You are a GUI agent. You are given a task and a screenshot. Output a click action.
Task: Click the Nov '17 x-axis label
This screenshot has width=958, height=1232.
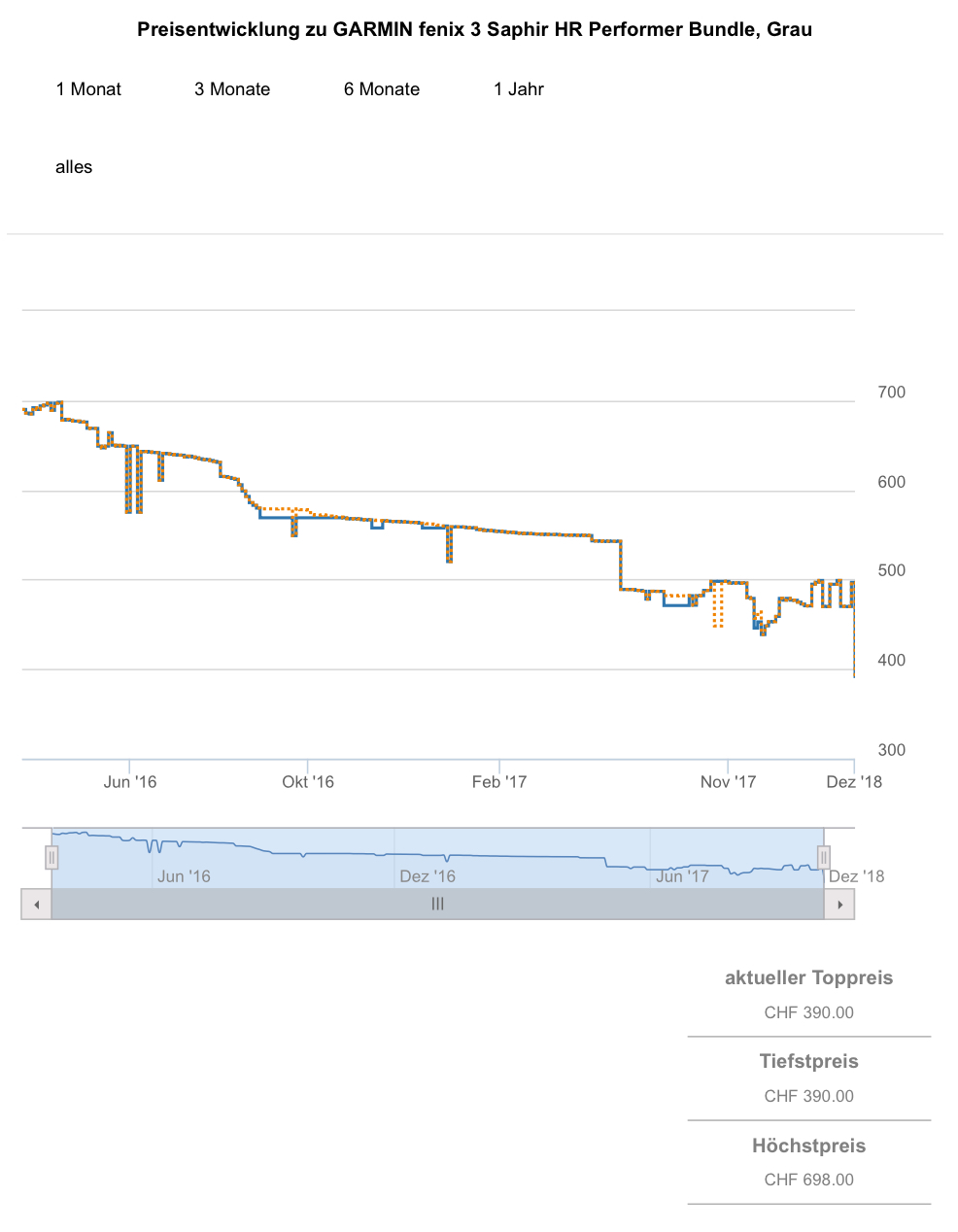[728, 782]
